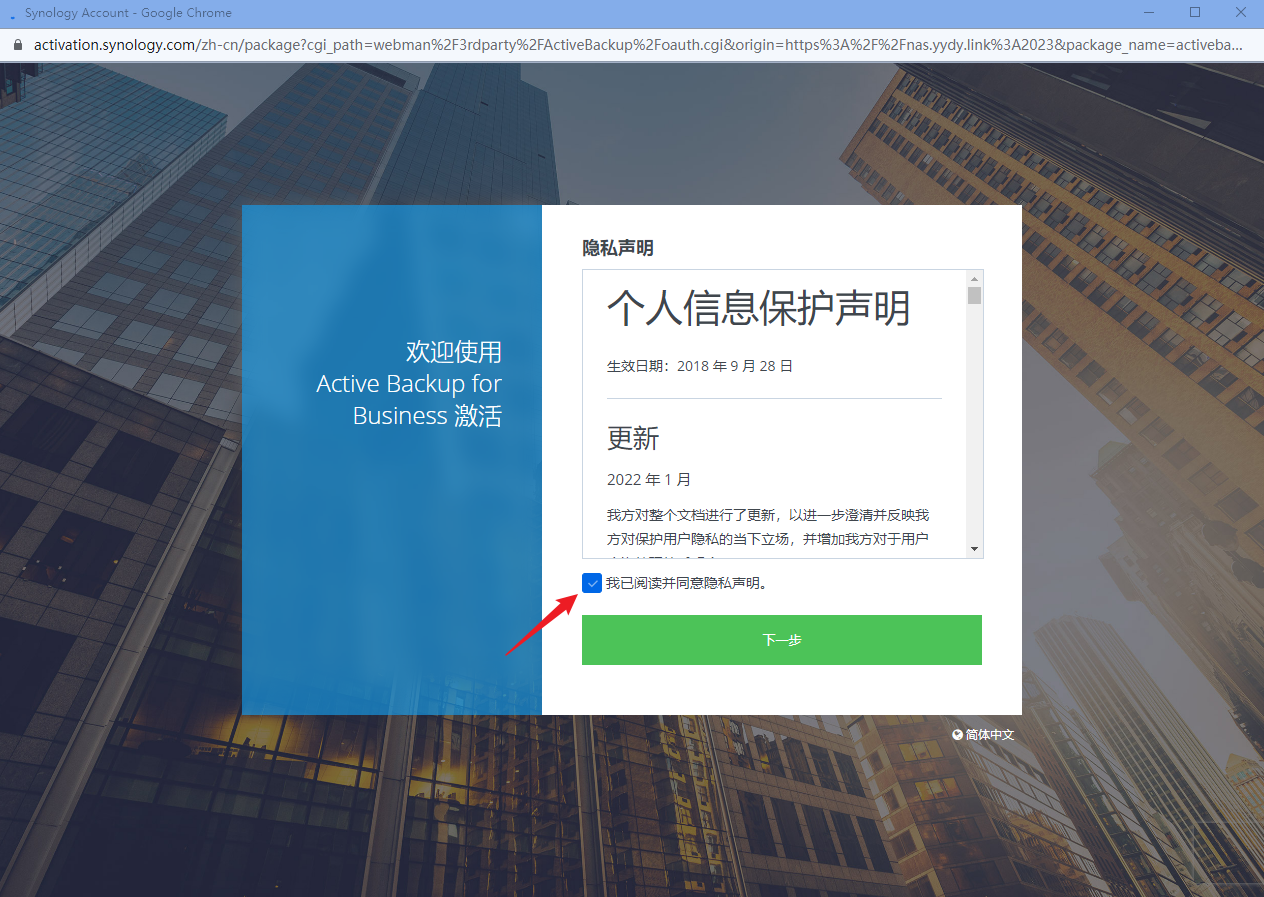Click the privacy statement scrollbar thumb

(974, 295)
